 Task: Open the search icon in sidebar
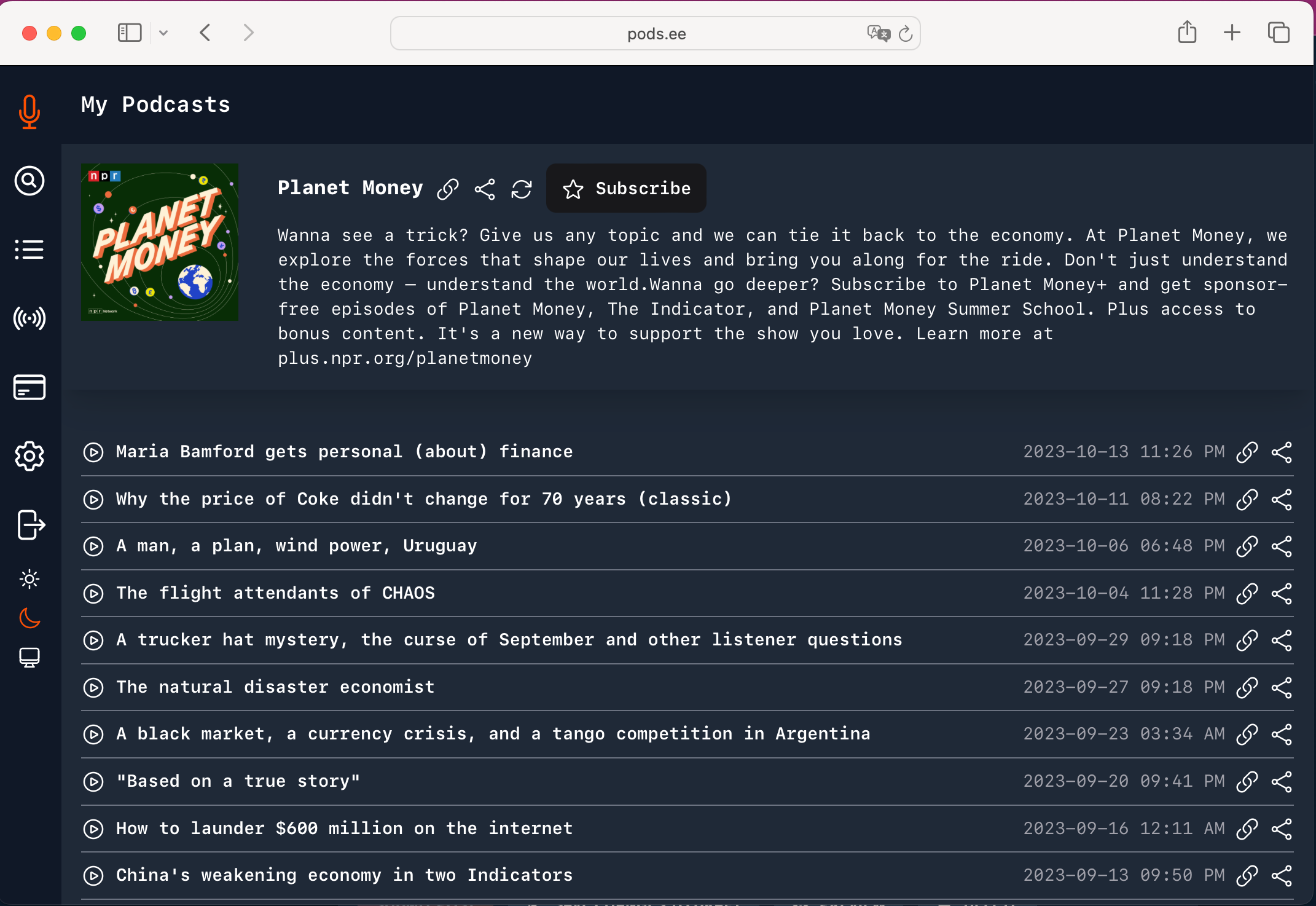tap(29, 181)
